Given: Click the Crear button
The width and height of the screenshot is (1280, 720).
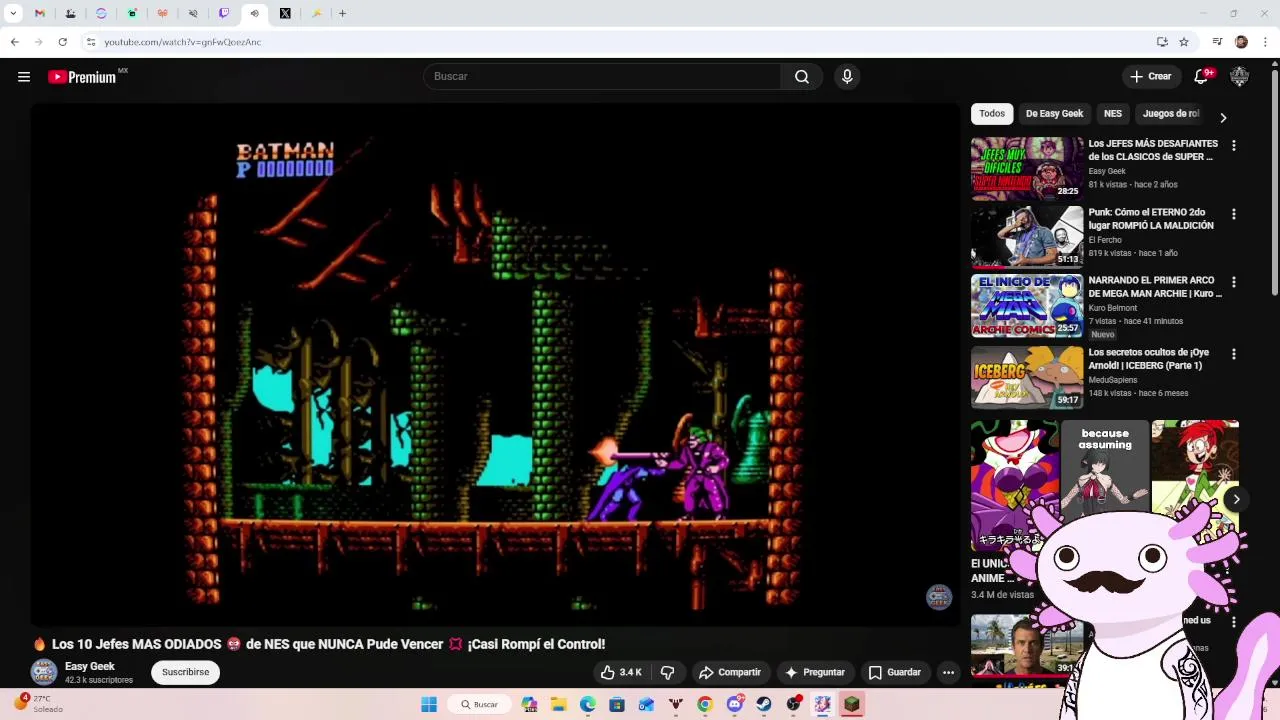Looking at the screenshot, I should 1150,77.
